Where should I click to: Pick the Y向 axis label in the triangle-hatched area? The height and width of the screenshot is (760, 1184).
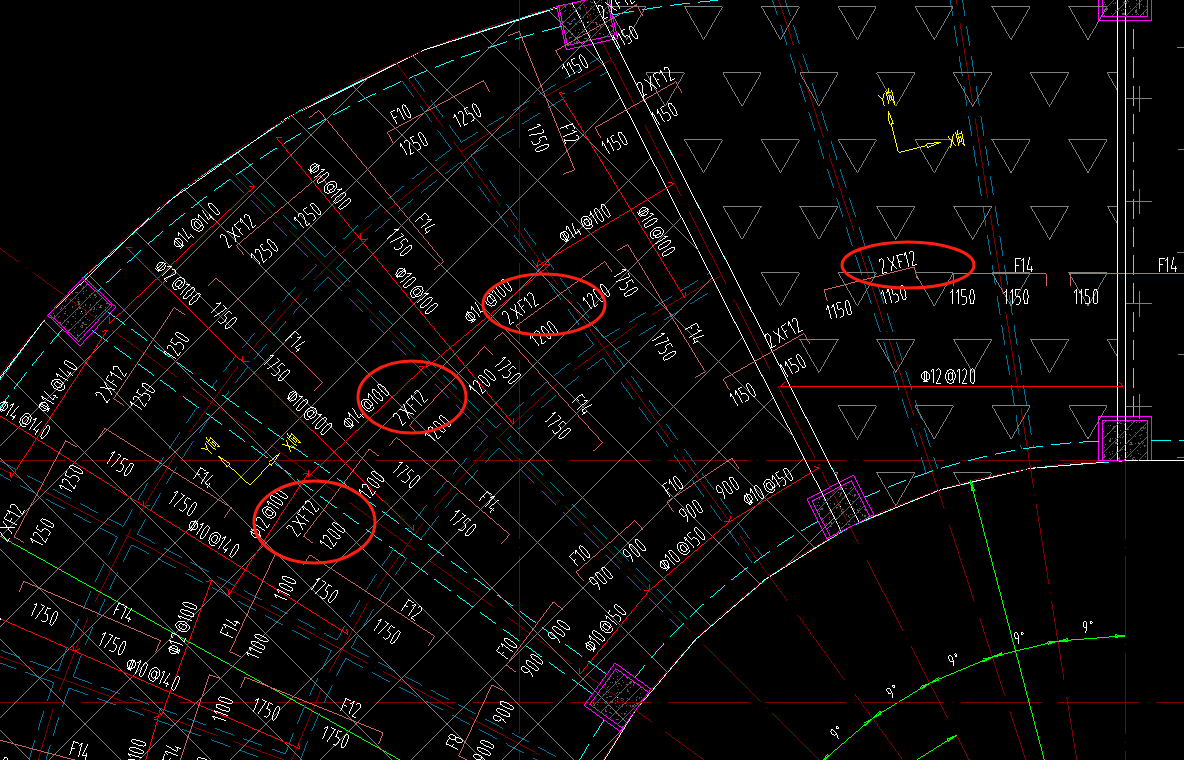pyautogui.click(x=887, y=97)
